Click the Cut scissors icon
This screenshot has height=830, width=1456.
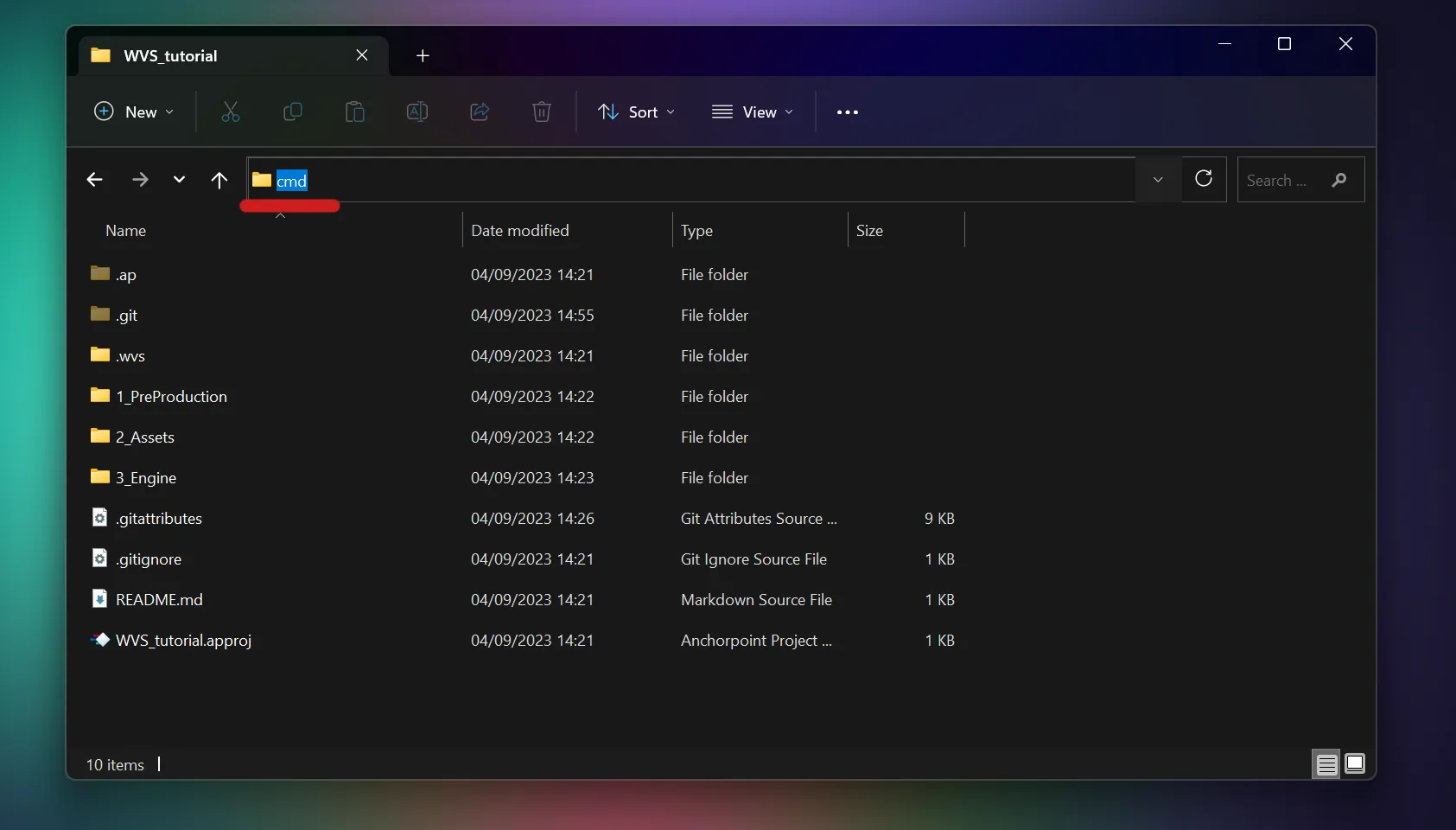230,112
